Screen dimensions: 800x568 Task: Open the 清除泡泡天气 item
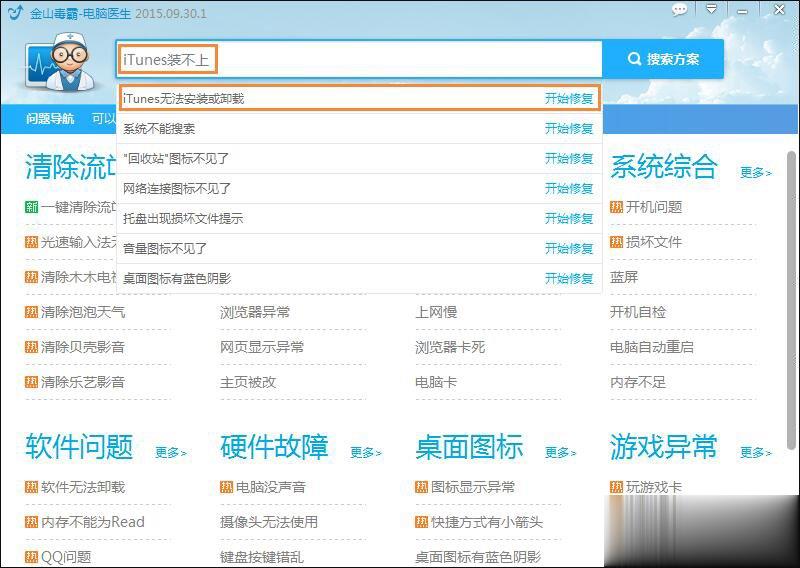pyautogui.click(x=83, y=312)
